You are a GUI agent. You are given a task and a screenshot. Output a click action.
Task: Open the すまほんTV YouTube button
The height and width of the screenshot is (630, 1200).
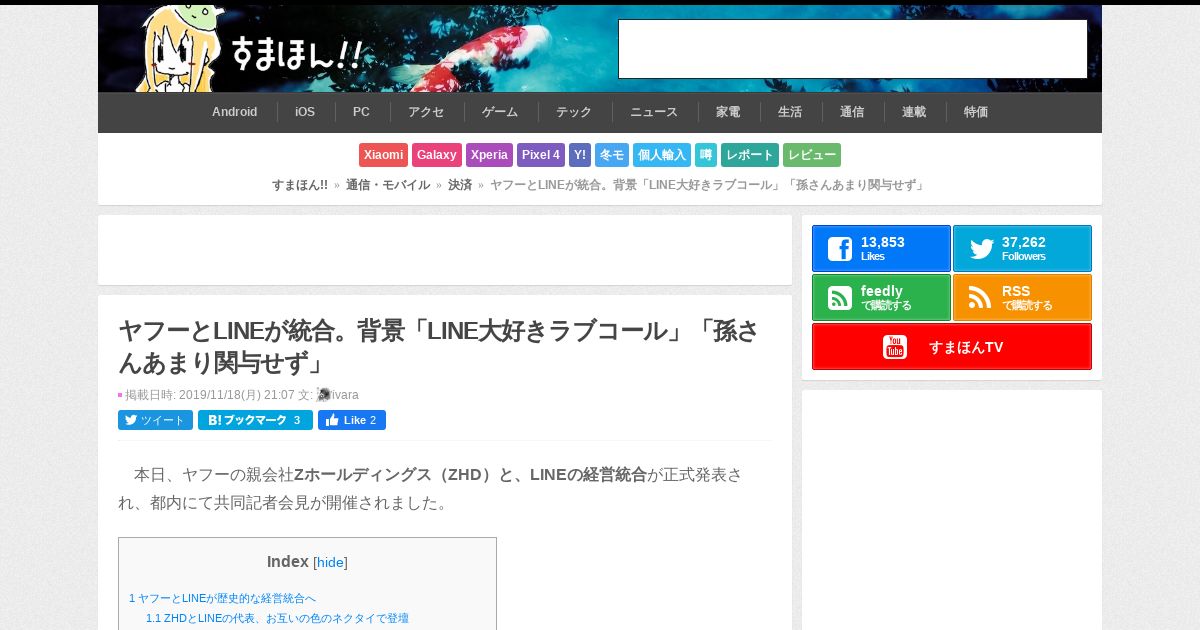952,346
